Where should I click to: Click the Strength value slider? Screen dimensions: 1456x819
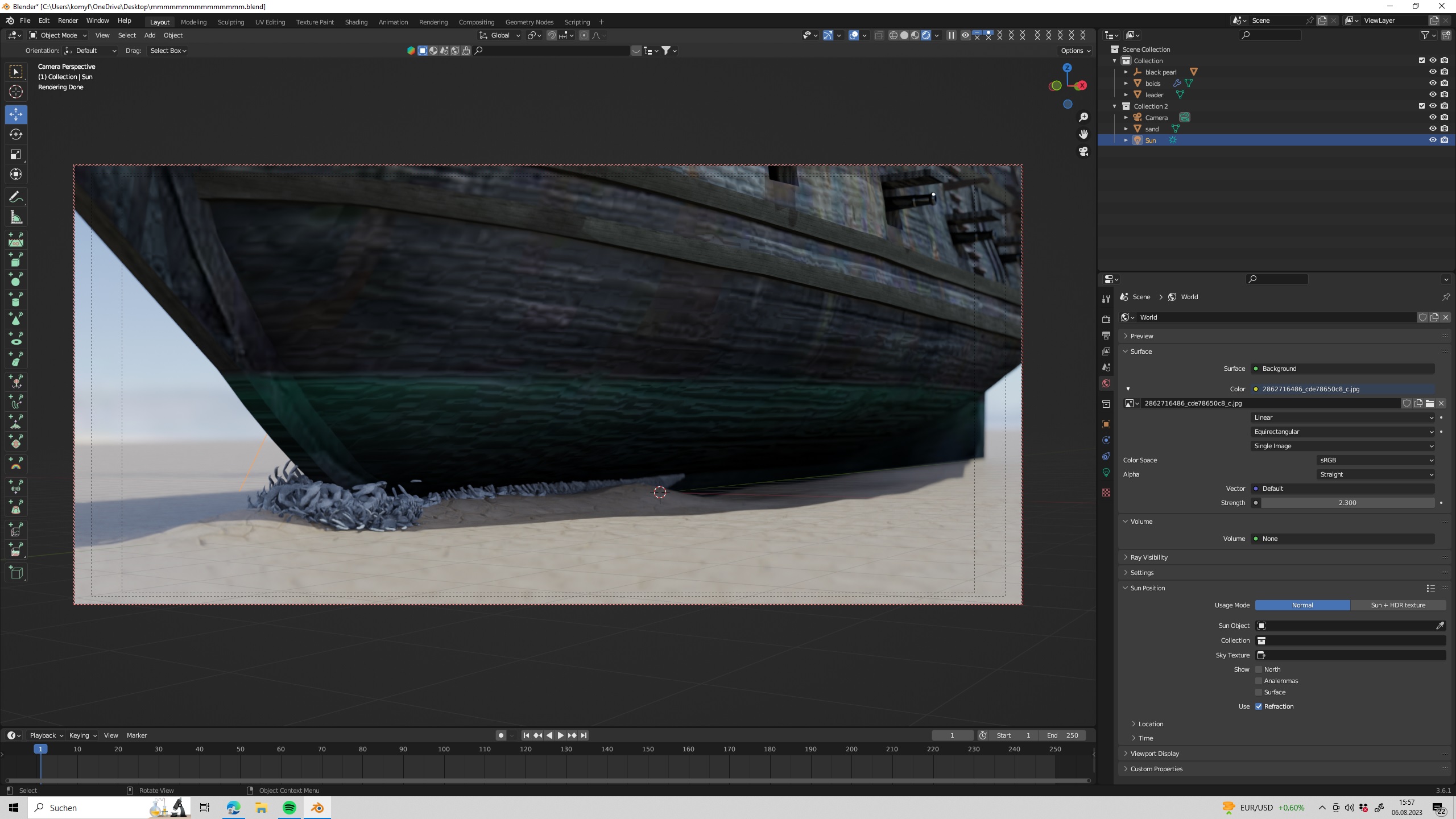pyautogui.click(x=1347, y=503)
